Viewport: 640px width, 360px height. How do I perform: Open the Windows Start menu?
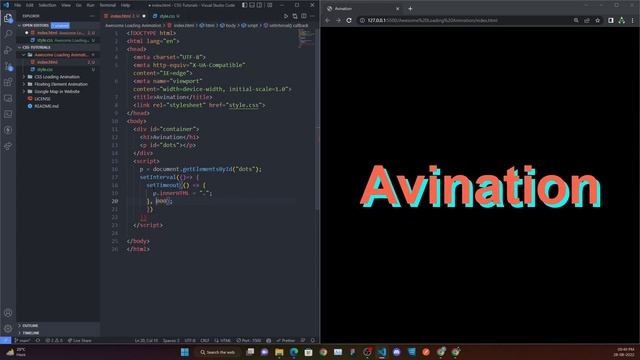tap(184, 352)
